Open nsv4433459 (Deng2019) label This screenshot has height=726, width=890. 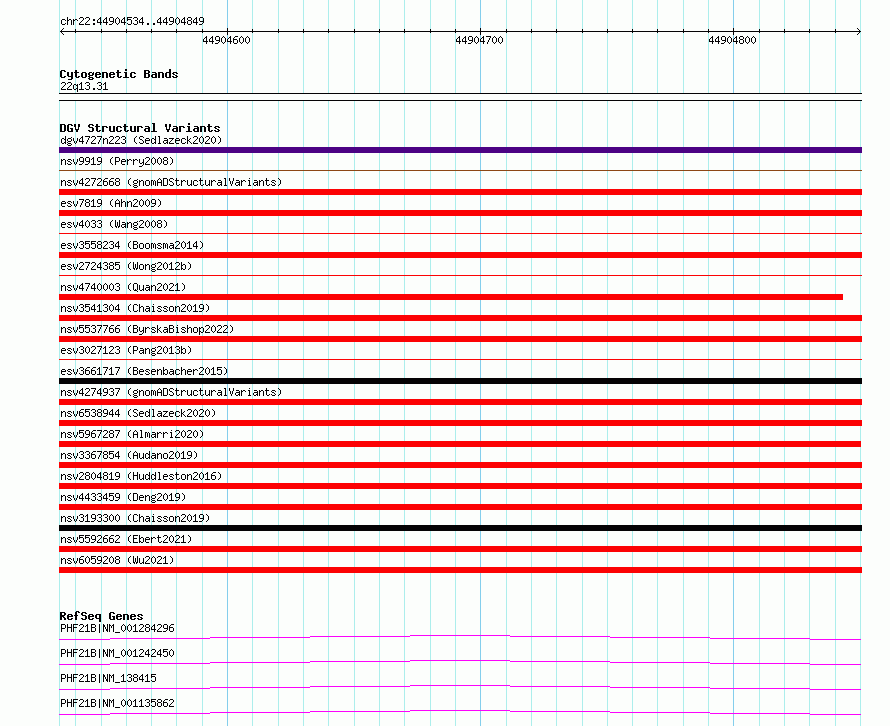123,497
